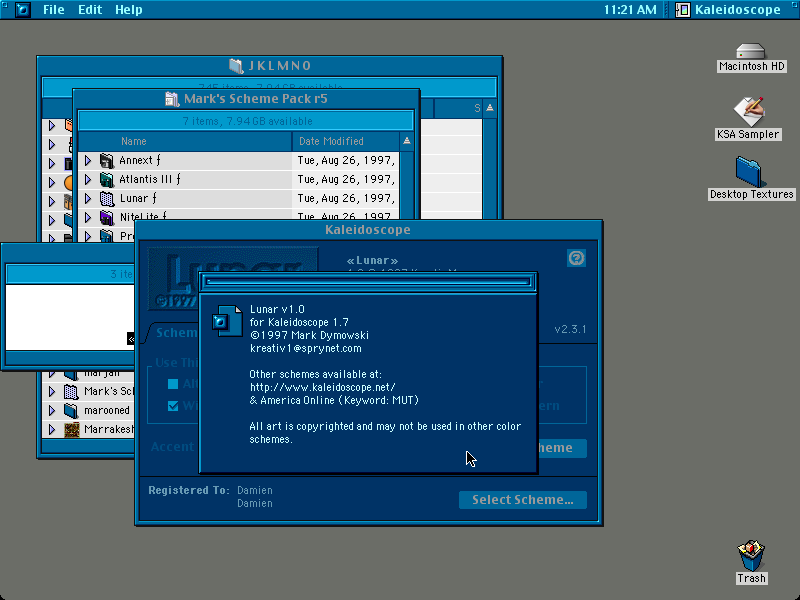Viewport: 800px width, 600px height.
Task: Click the 11:21 AM menu bar clock
Action: [x=630, y=10]
